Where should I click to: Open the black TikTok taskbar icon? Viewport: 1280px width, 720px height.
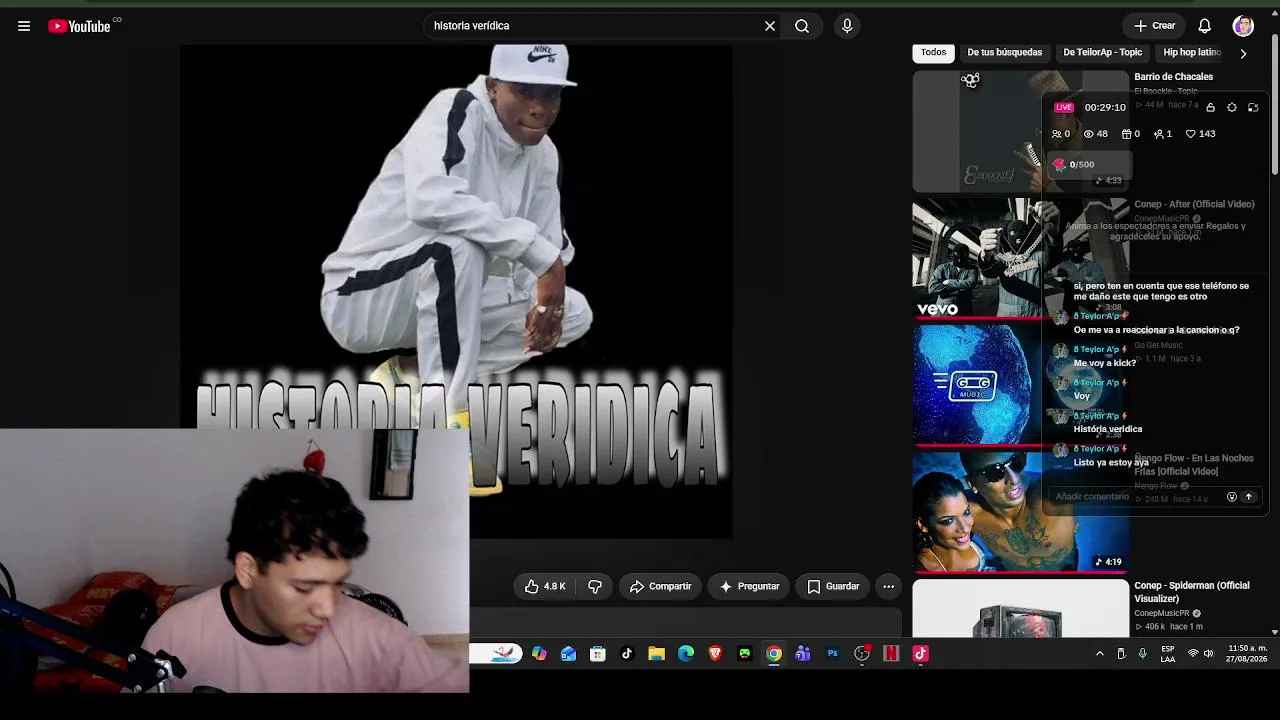pos(627,654)
